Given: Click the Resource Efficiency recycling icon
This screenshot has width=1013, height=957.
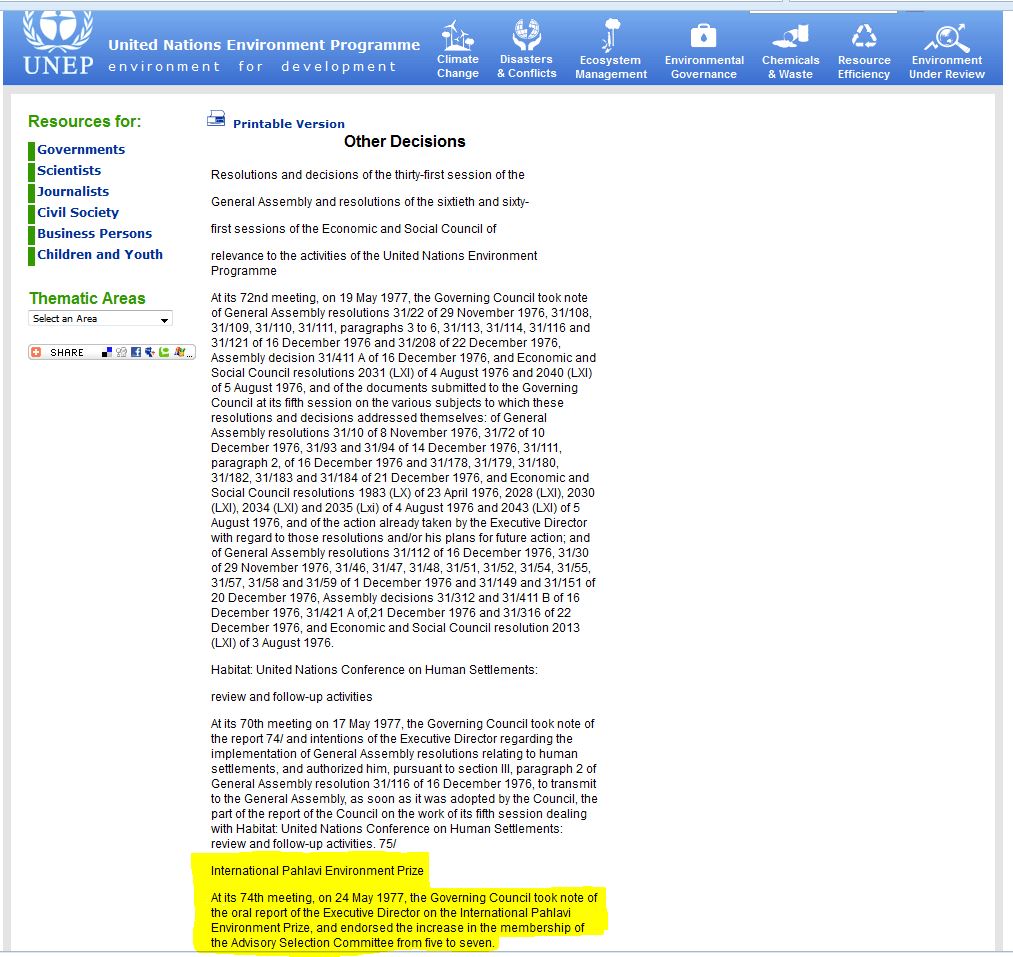Looking at the screenshot, I should 864,36.
